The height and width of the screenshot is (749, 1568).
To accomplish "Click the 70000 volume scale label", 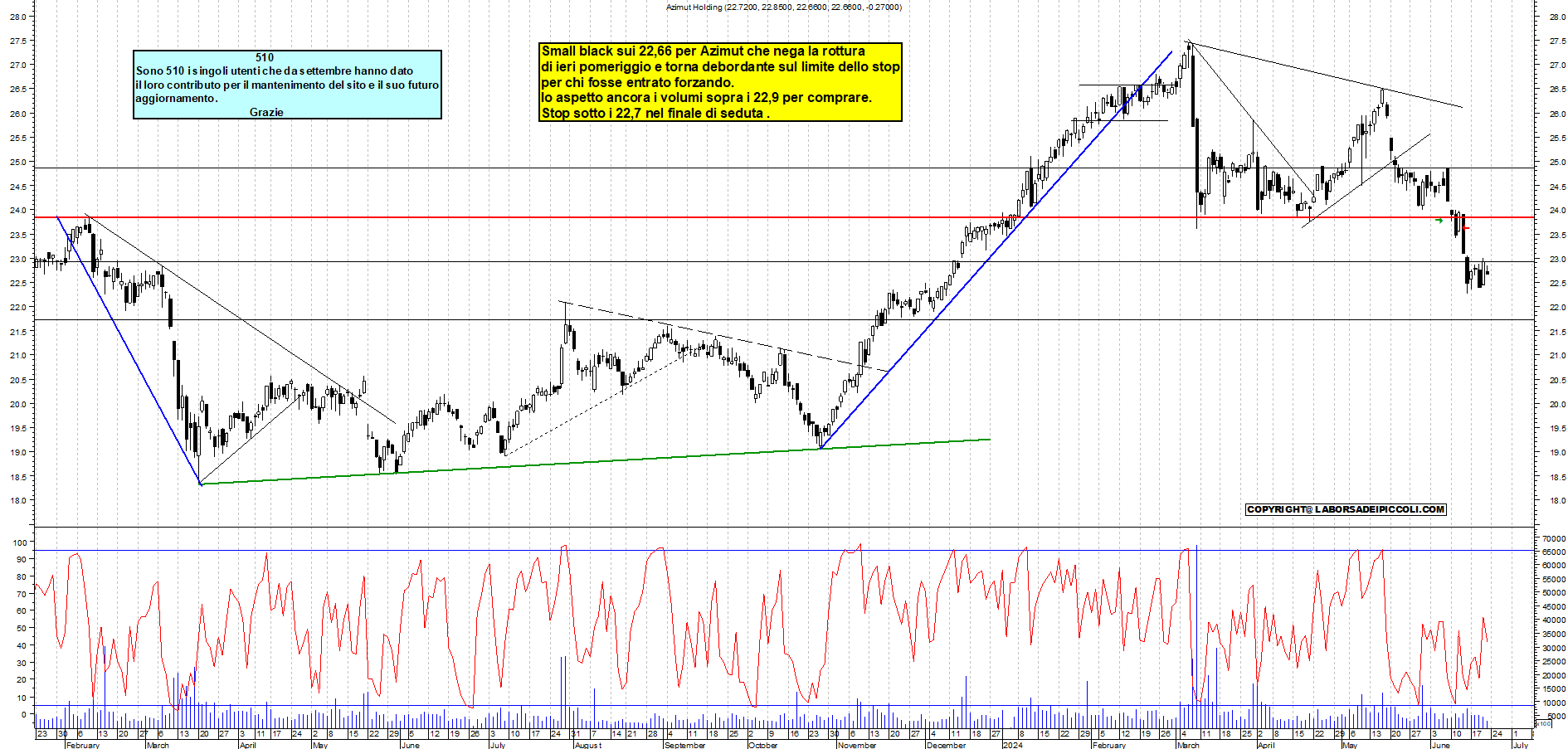I will click(1555, 538).
